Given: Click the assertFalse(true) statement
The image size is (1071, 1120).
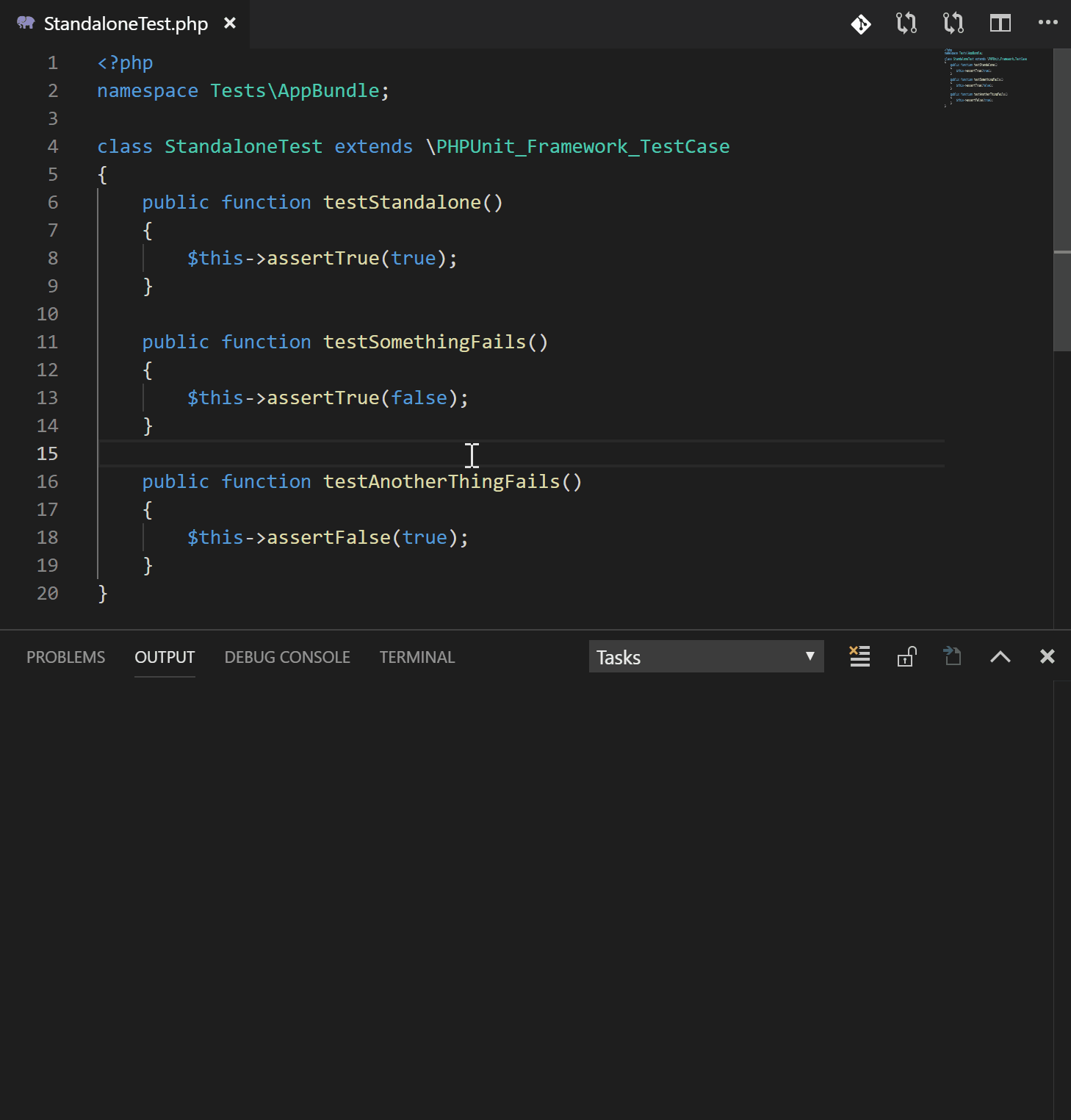Looking at the screenshot, I should click(x=328, y=537).
